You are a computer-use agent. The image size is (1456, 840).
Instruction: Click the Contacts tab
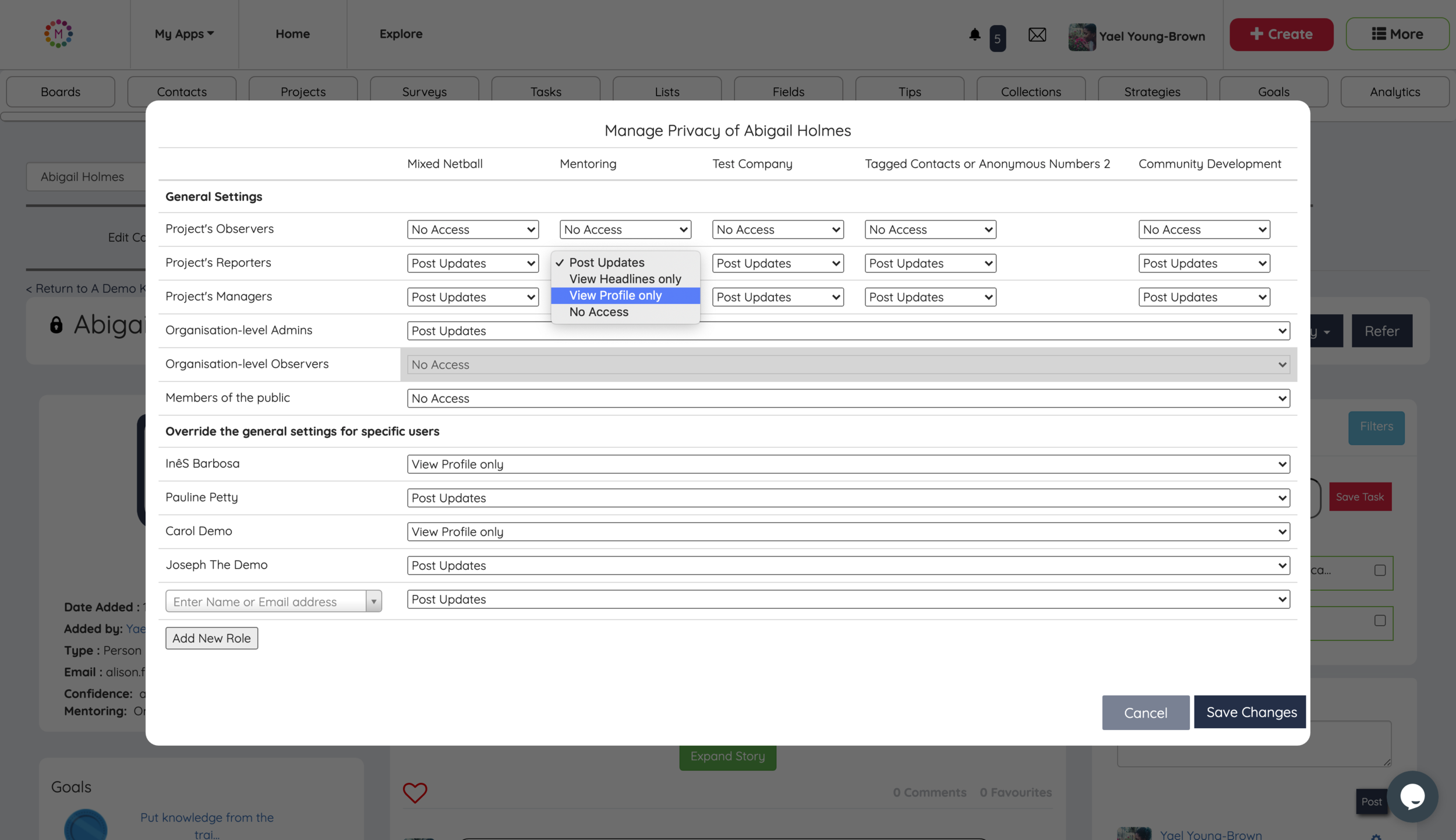click(181, 92)
